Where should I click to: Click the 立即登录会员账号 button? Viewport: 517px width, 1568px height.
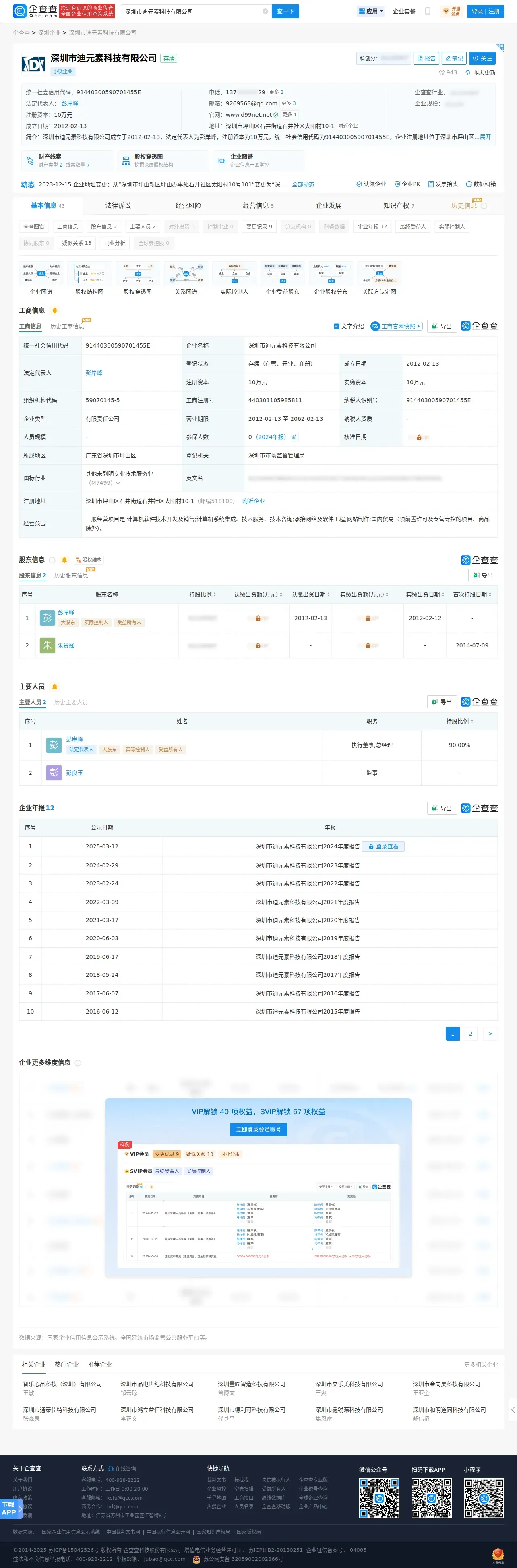pos(259,1130)
